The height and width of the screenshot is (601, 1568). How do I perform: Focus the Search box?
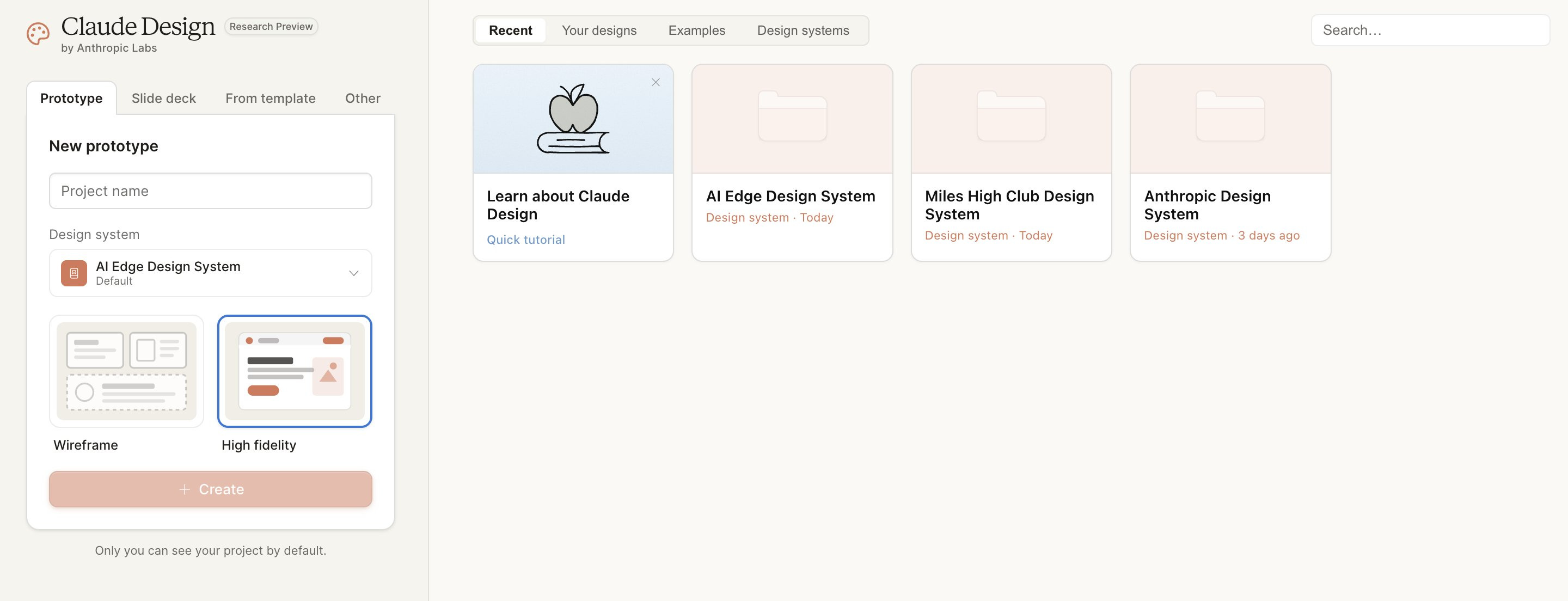pyautogui.click(x=1429, y=30)
